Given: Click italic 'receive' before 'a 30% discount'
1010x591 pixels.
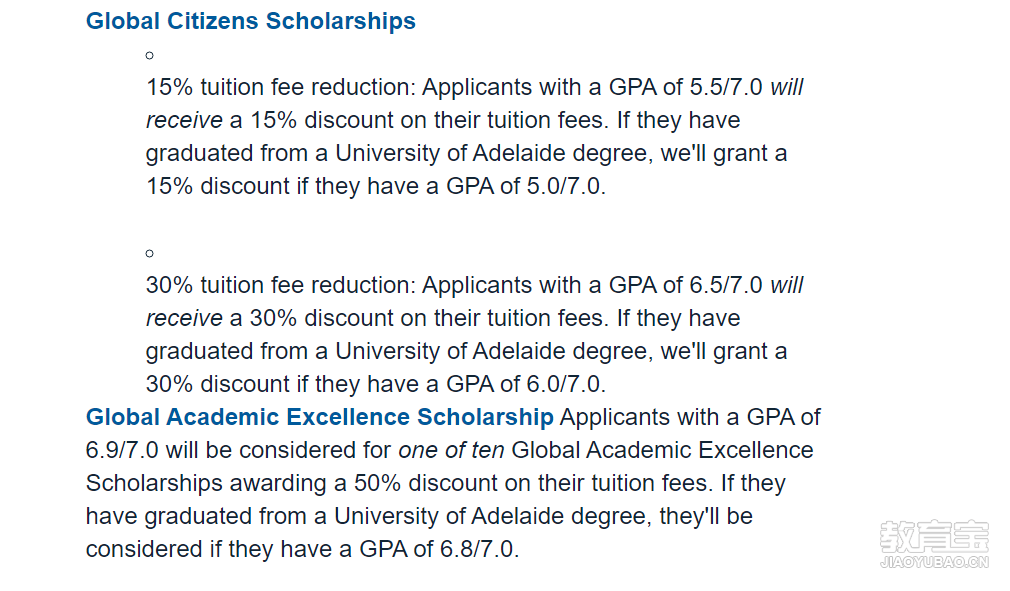Looking at the screenshot, I should (184, 318).
